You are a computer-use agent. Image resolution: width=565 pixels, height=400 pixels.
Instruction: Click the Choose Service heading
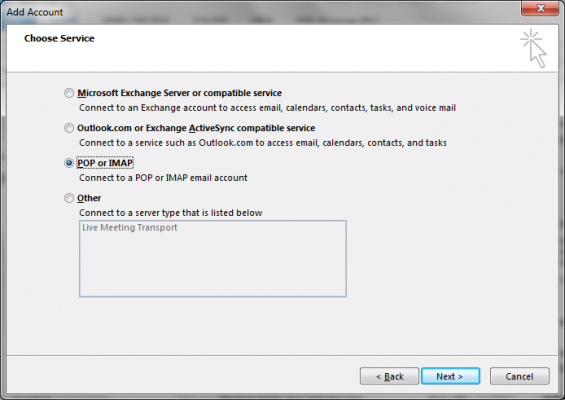point(59,38)
